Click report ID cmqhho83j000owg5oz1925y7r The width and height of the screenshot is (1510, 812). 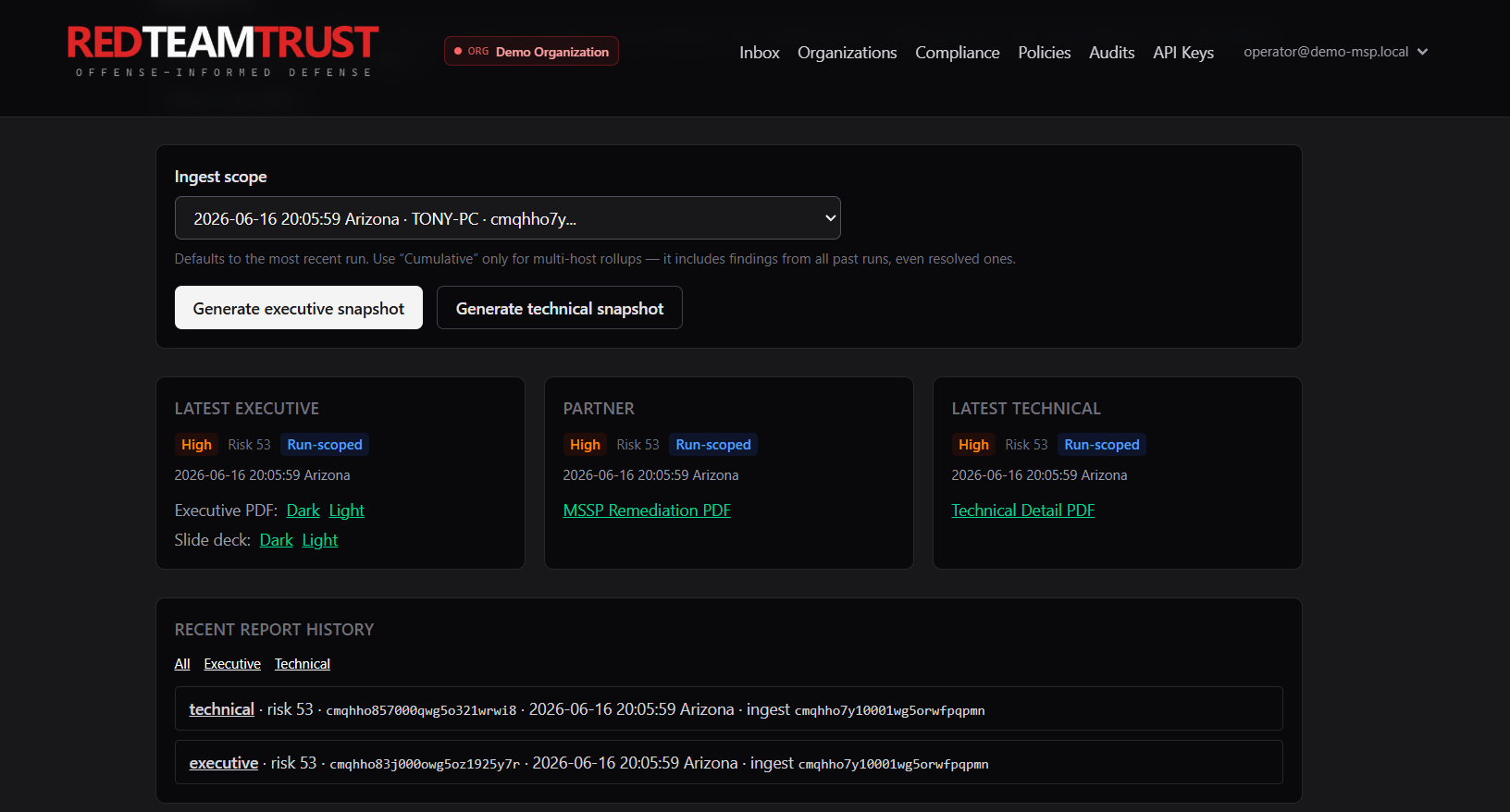pyautogui.click(x=425, y=764)
